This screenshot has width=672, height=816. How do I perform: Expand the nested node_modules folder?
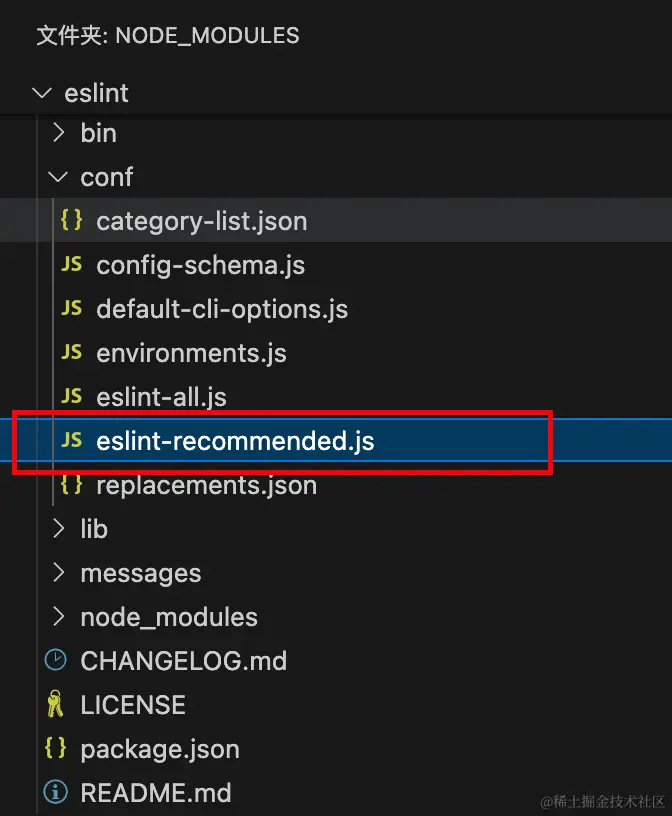168,617
